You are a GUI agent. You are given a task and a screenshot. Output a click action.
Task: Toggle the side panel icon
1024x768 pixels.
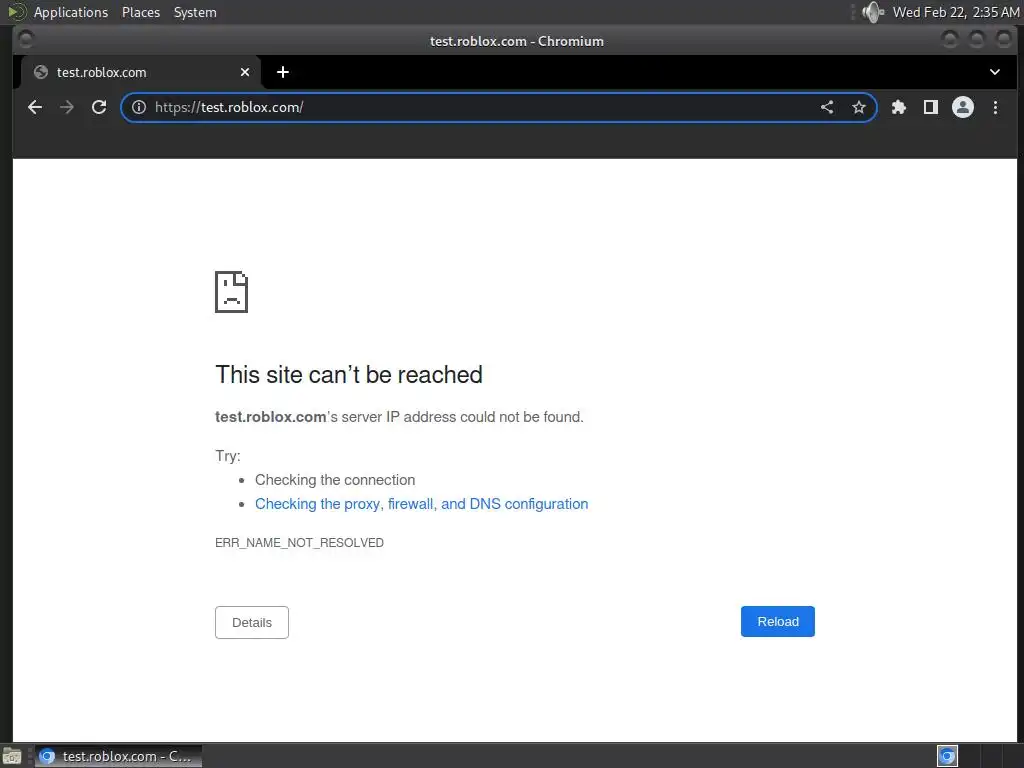[x=931, y=107]
